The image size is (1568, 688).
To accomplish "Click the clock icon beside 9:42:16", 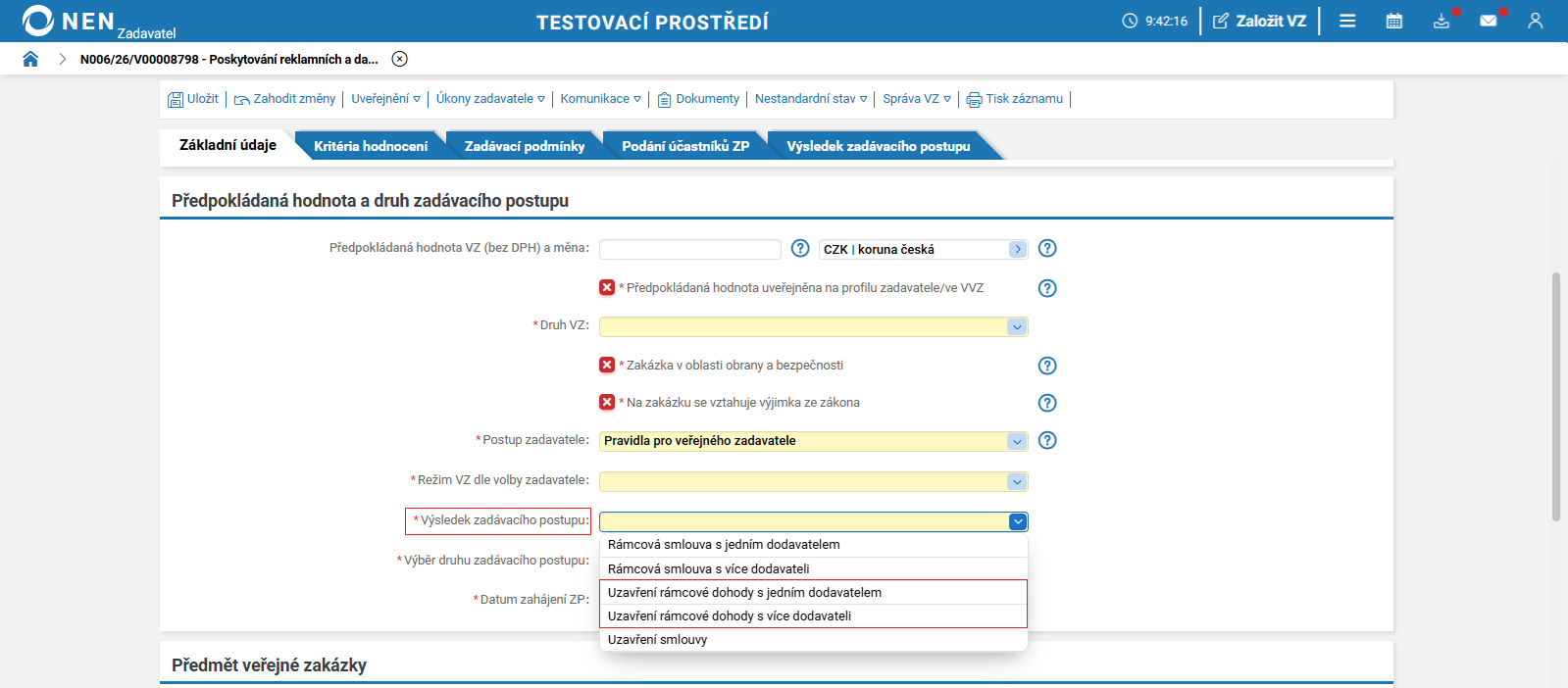I will [x=1130, y=21].
